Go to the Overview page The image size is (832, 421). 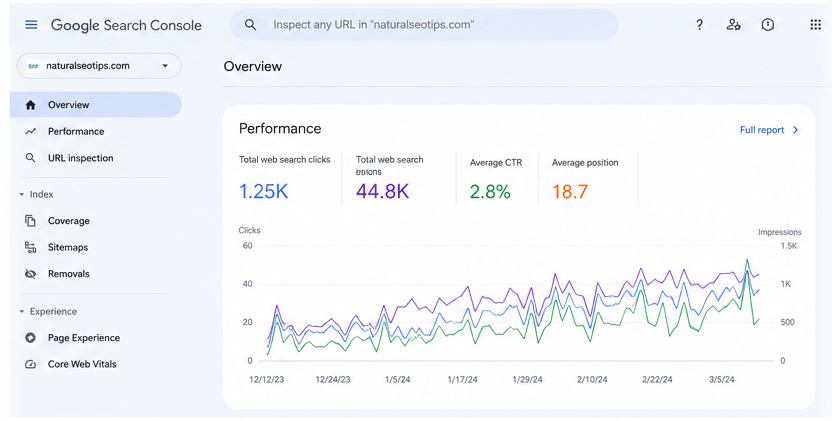point(96,105)
